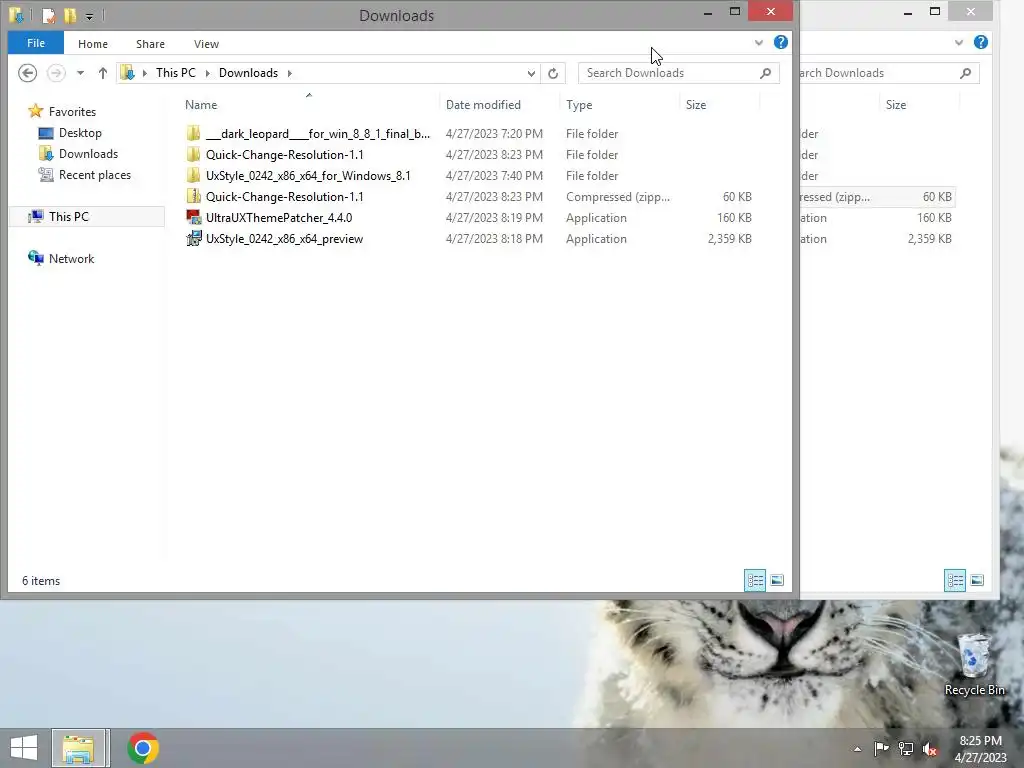
Task: Click the UltraUXThemePatcher_4.4.0 file name
Action: click(279, 217)
